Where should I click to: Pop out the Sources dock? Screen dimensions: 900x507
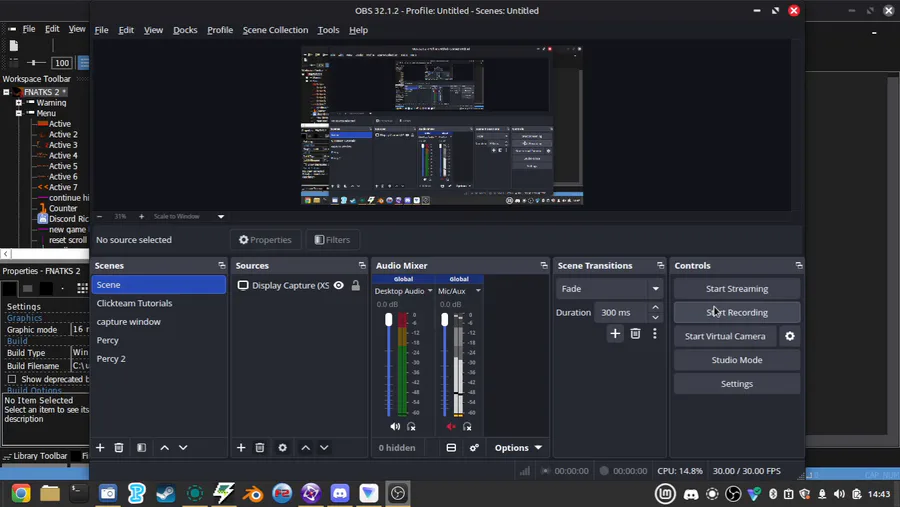(362, 265)
